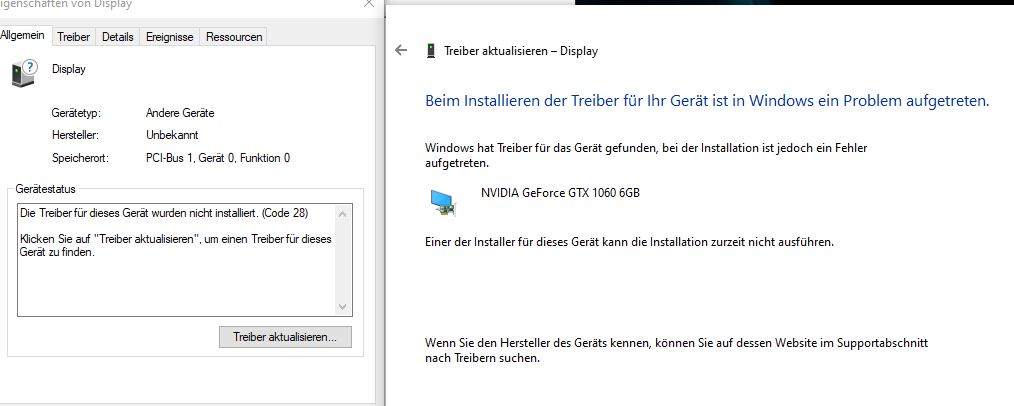The width and height of the screenshot is (1014, 406).
Task: Click the 'Andere Geräte' device type value
Action: 180,113
